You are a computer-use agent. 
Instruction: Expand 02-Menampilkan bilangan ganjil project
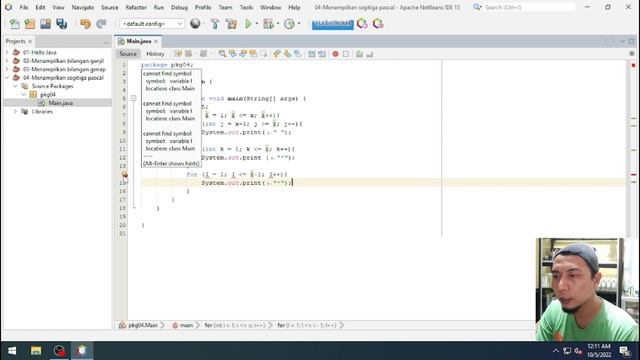point(7,61)
